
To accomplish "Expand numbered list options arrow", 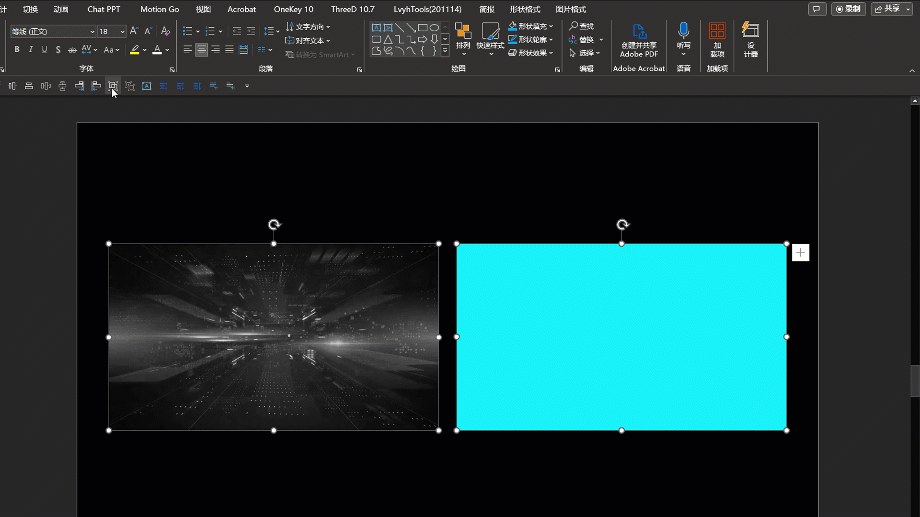I will 221,32.
